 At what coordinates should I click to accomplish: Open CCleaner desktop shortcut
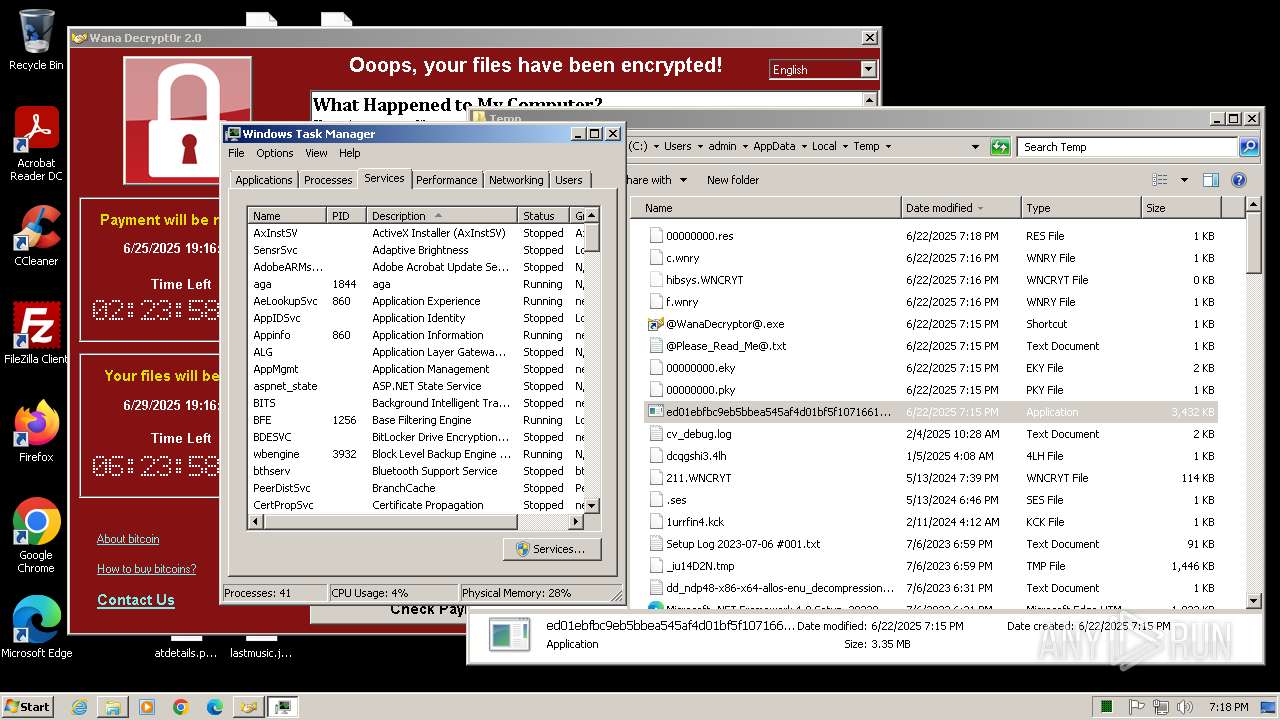click(x=36, y=236)
